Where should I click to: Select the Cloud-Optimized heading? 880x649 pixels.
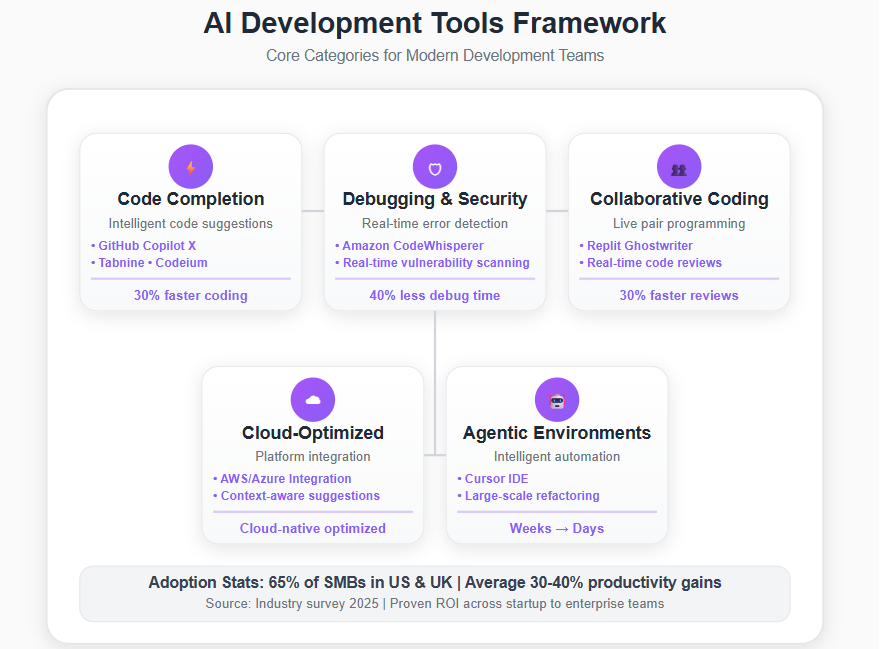click(313, 433)
